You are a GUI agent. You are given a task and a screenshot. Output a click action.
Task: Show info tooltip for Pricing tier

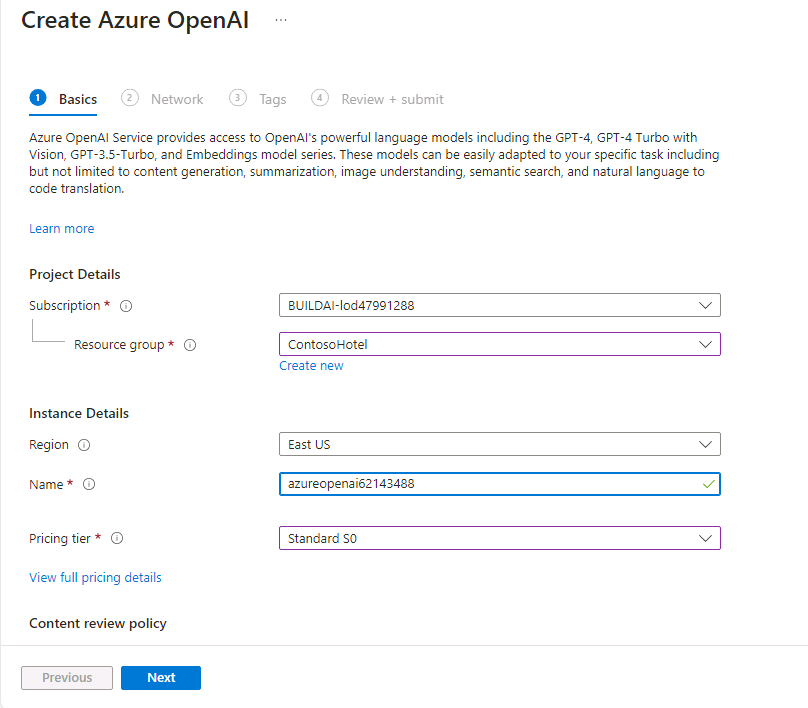[117, 538]
